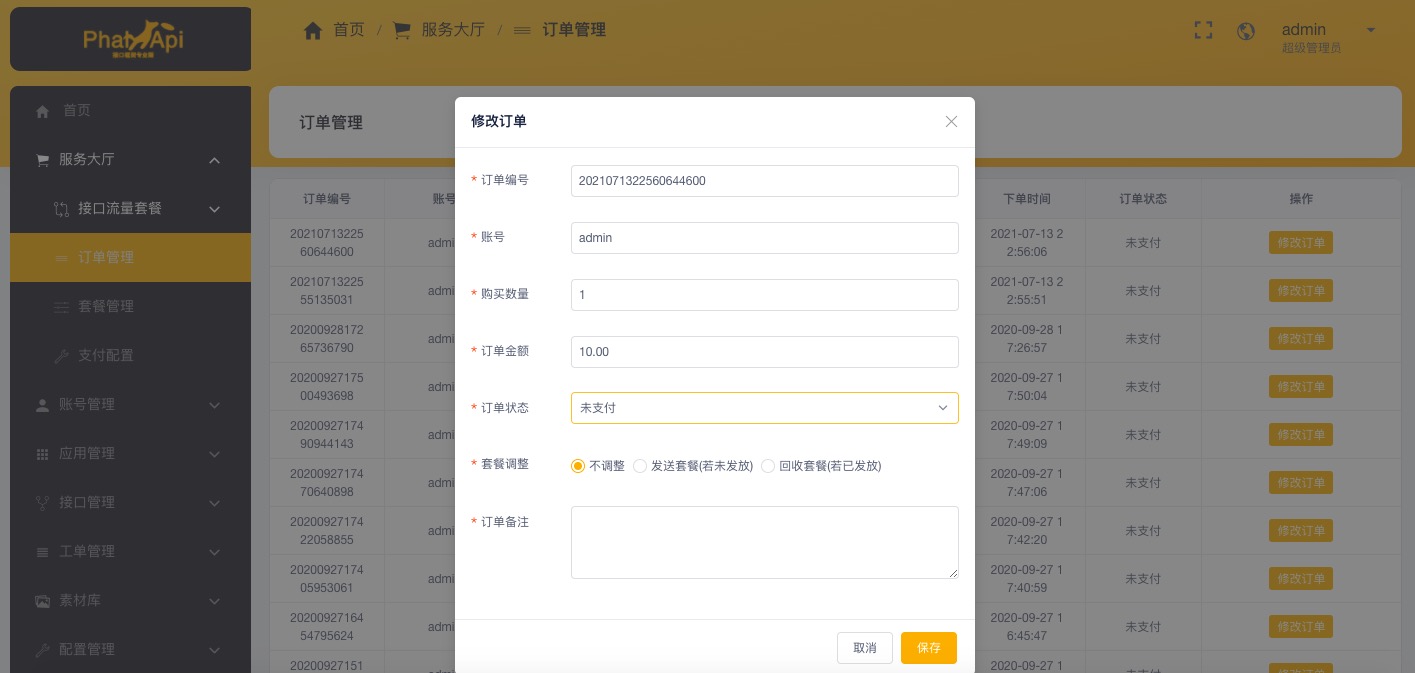Click the person icon beside 账号管理
Screen dimensions: 1415x673
tap(42, 405)
